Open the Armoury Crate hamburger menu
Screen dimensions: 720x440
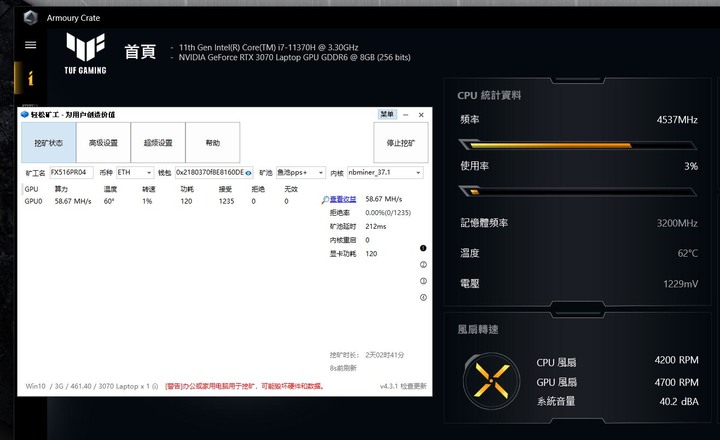coord(30,45)
